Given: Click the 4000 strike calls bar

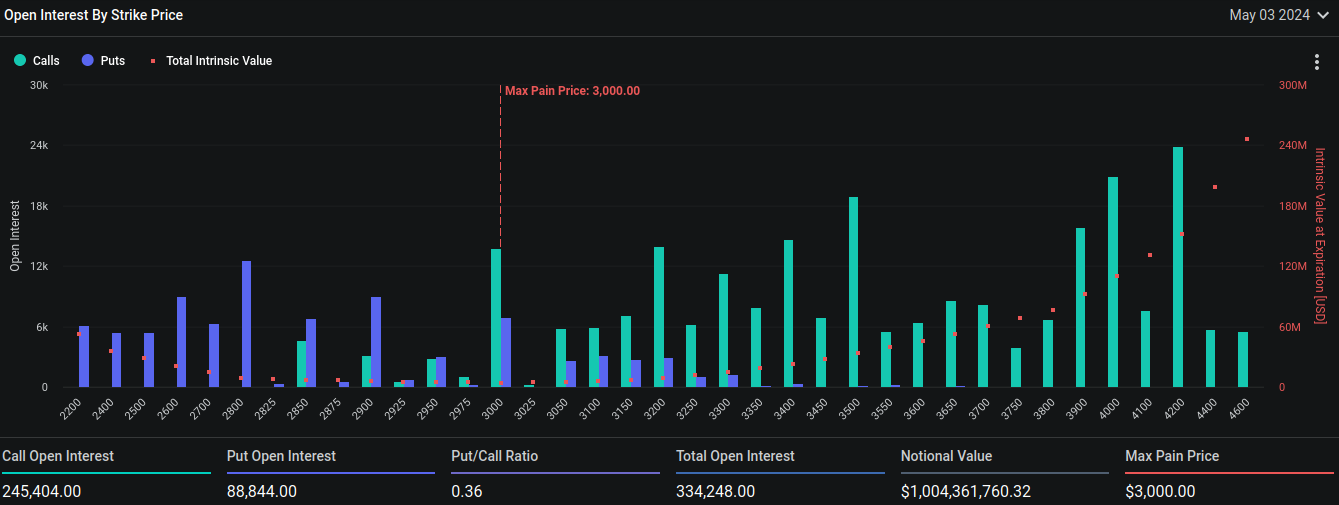Looking at the screenshot, I should click(x=1113, y=282).
